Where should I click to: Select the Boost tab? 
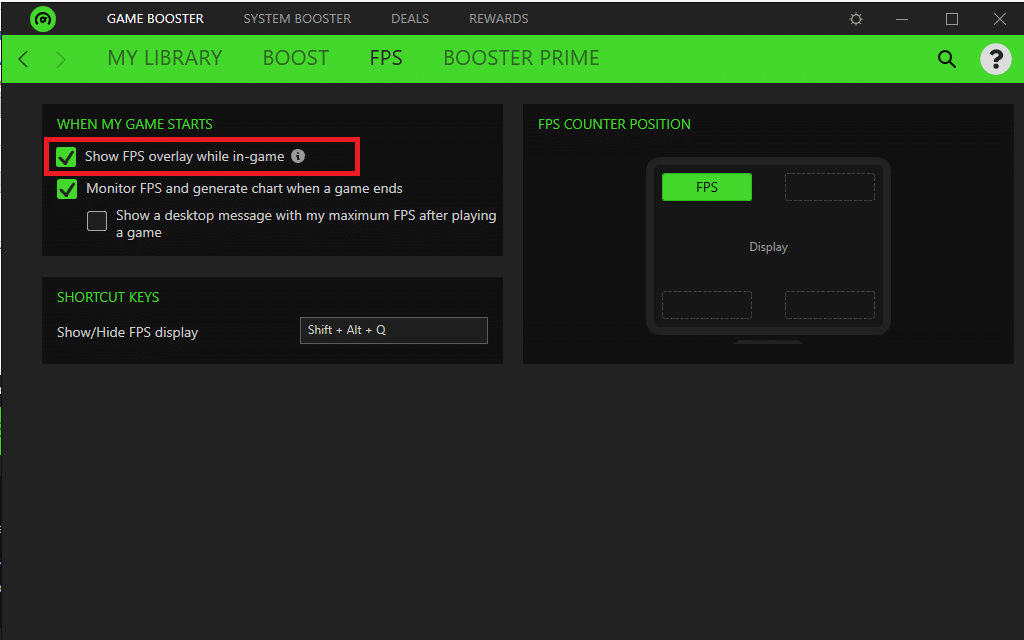point(295,58)
